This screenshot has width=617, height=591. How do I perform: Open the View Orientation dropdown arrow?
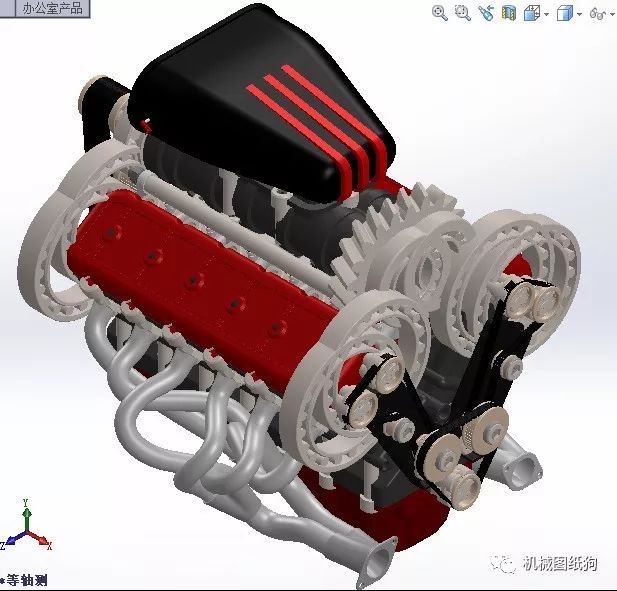click(547, 14)
